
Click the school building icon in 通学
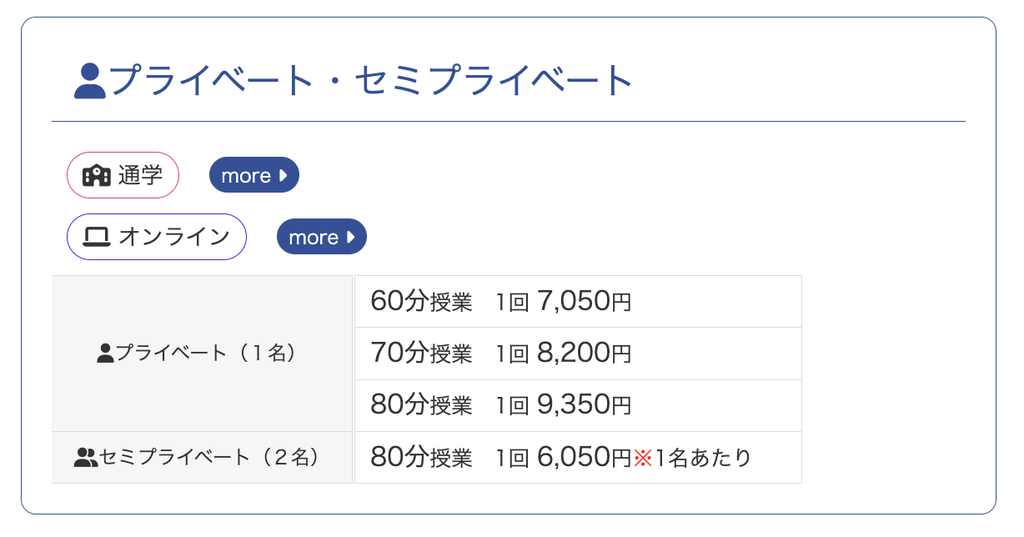click(97, 175)
